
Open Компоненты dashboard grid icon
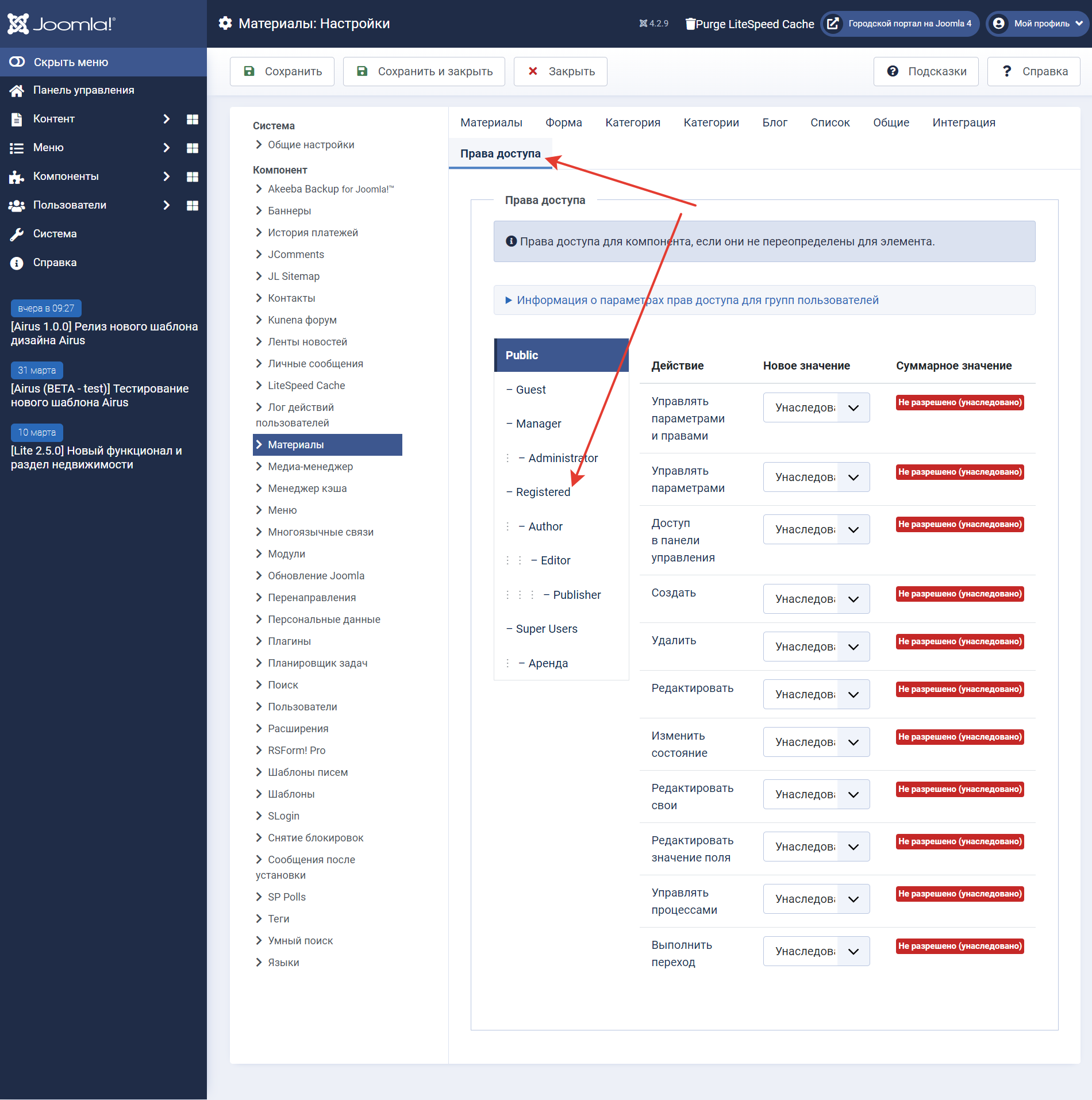[x=193, y=176]
